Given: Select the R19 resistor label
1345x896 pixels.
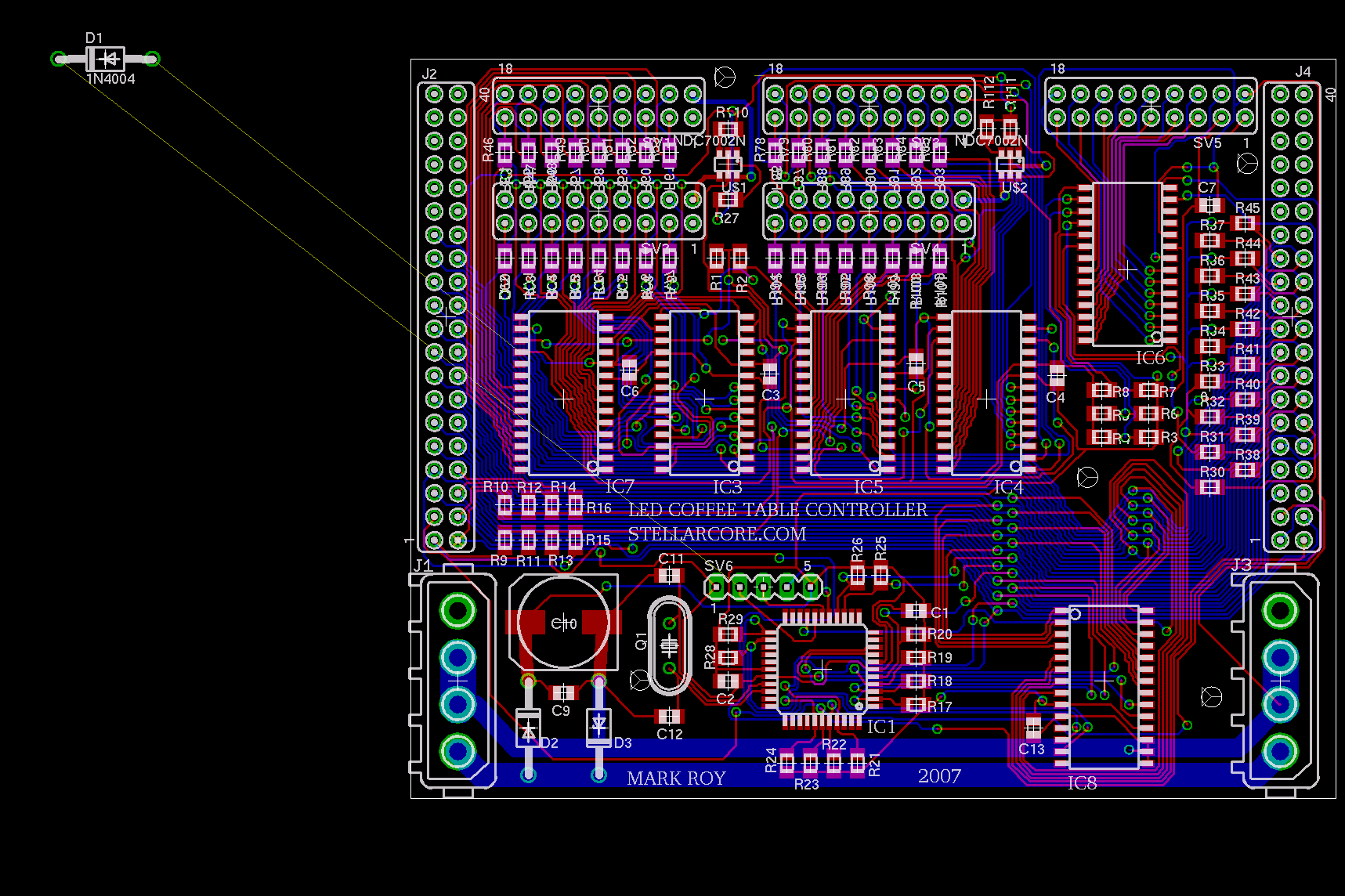Looking at the screenshot, I should 940,658.
